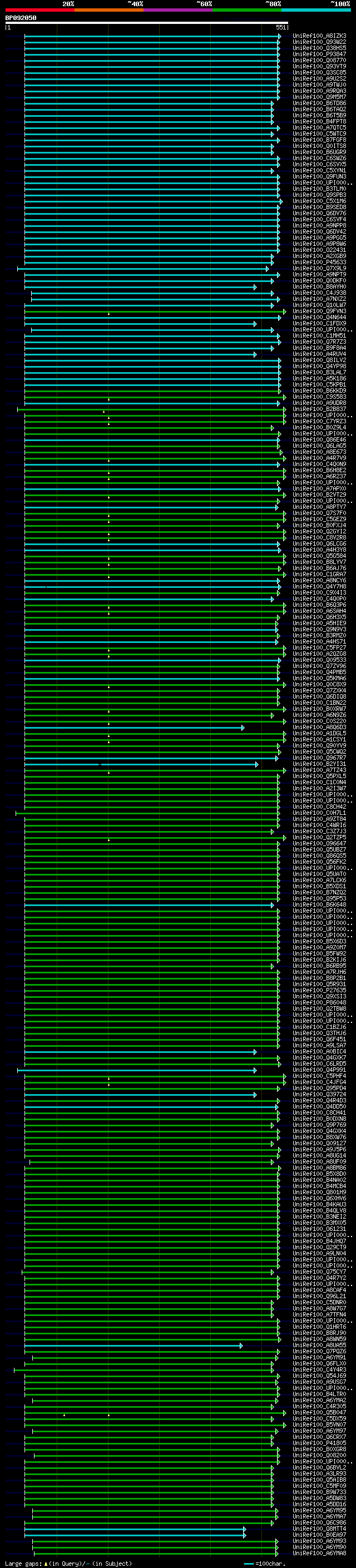356x1568 pixels.
Task: Select the UniRef100_O96647 entry
Action: (x=319, y=844)
